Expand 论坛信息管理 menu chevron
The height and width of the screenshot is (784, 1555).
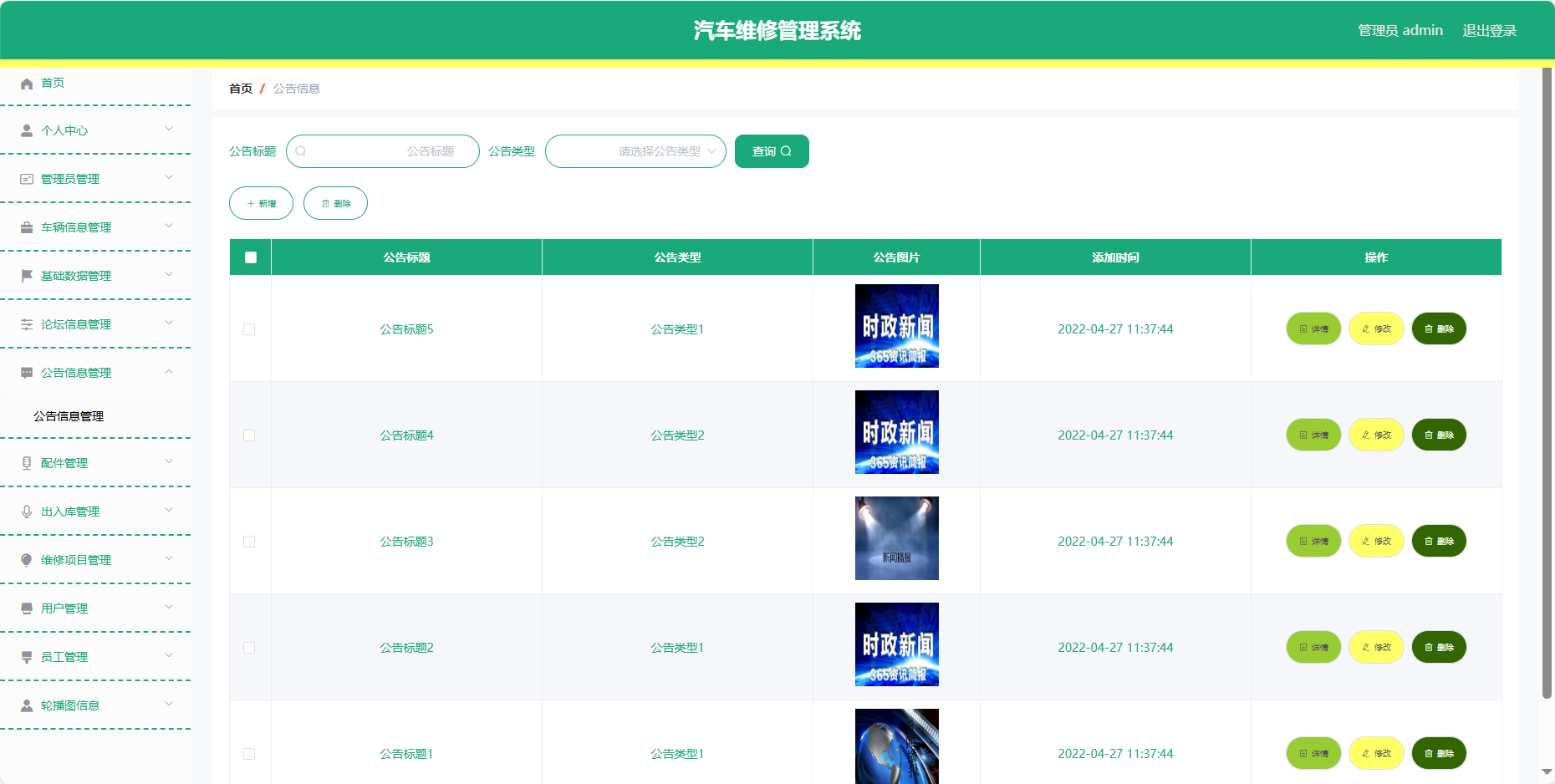click(169, 323)
